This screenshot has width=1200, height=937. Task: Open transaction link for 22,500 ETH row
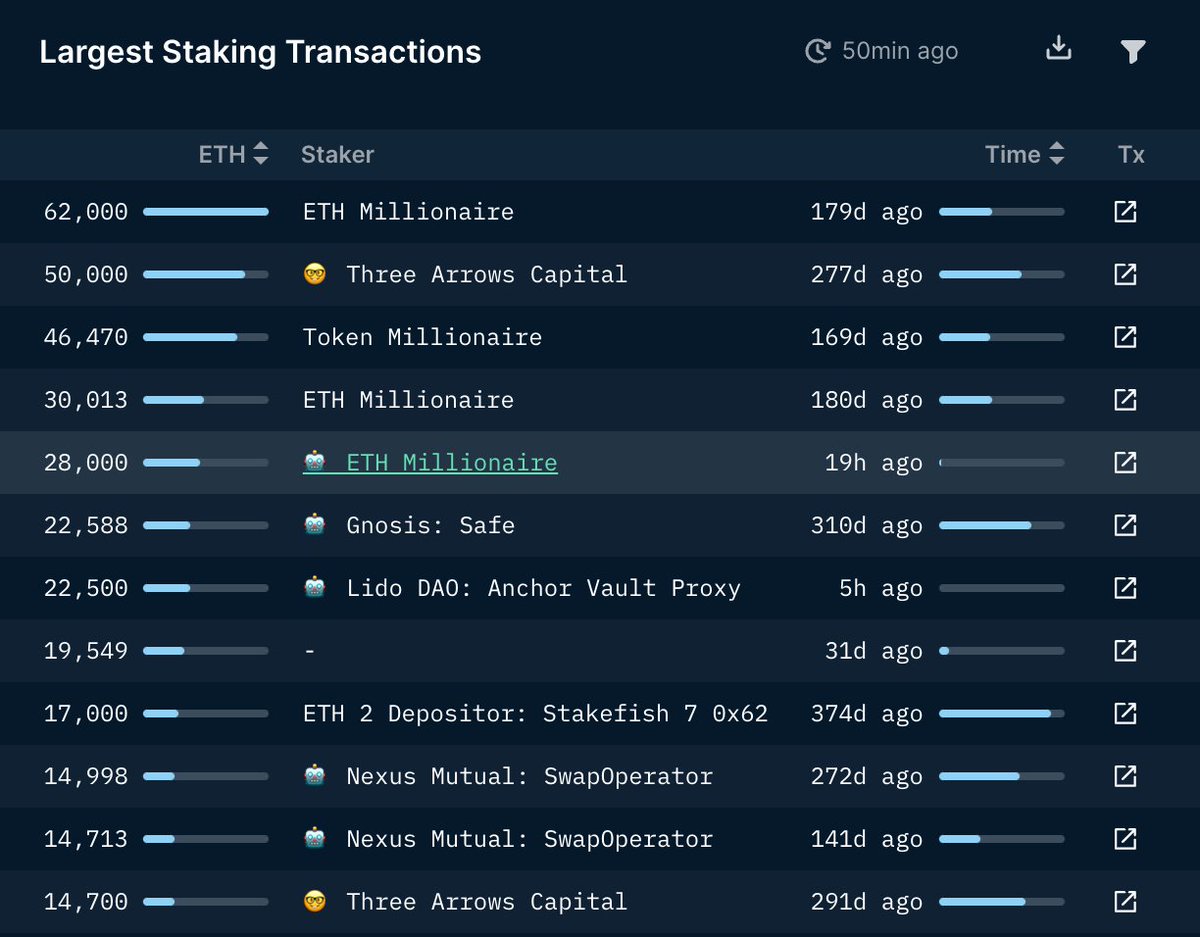pyautogui.click(x=1125, y=588)
